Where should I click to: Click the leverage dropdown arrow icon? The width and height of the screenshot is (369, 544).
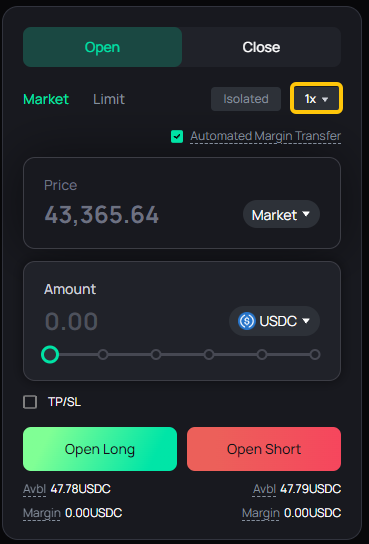325,100
